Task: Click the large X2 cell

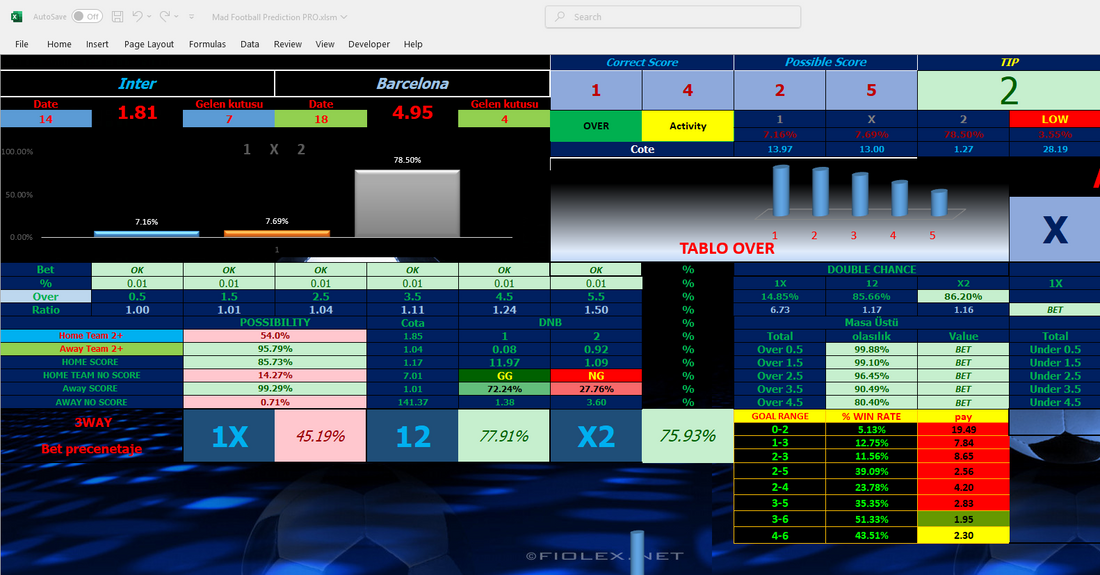Action: pos(596,436)
